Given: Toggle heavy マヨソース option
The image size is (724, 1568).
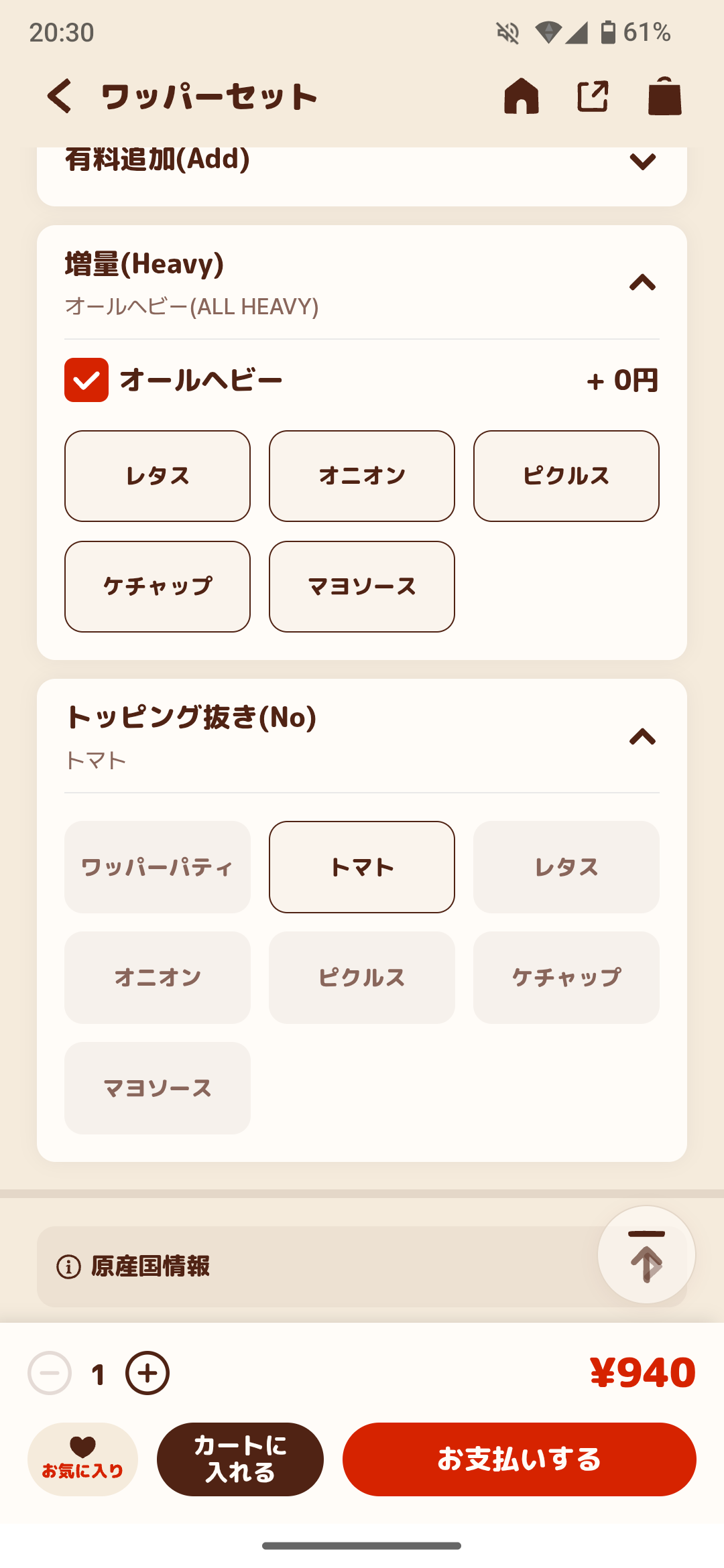Looking at the screenshot, I should click(x=362, y=586).
